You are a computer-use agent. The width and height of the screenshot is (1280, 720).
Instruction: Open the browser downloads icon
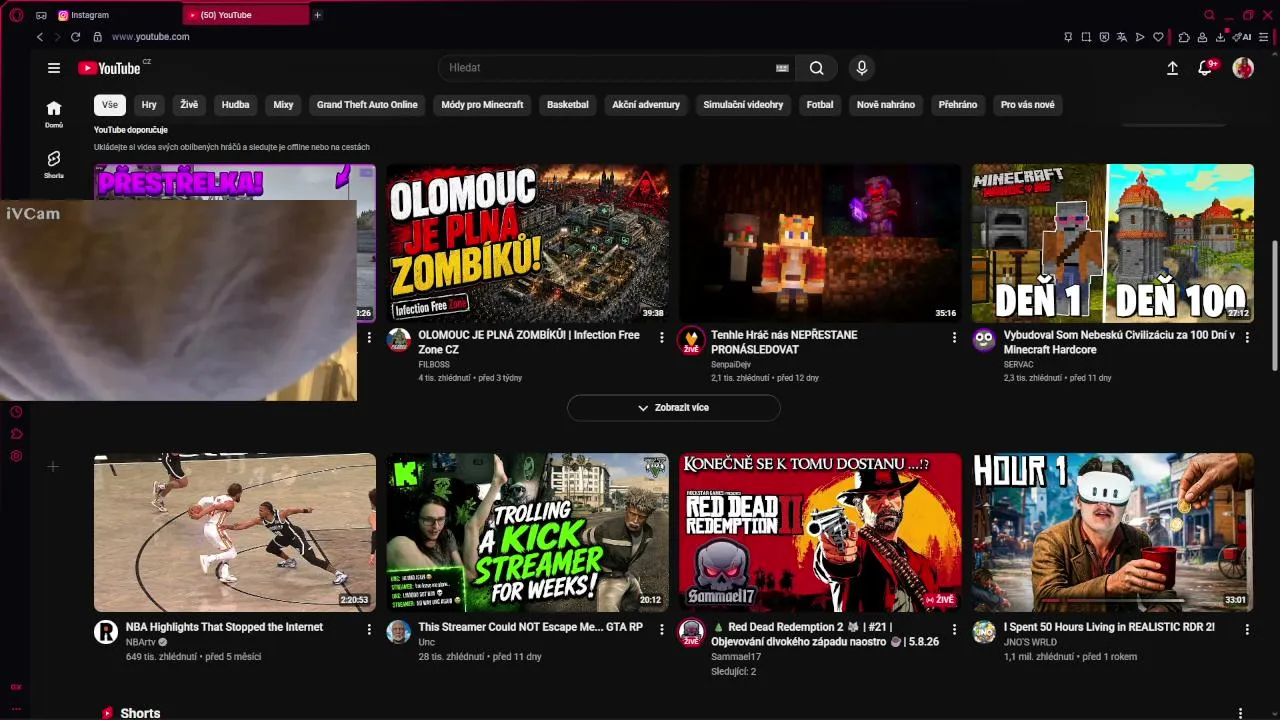coord(1221,37)
